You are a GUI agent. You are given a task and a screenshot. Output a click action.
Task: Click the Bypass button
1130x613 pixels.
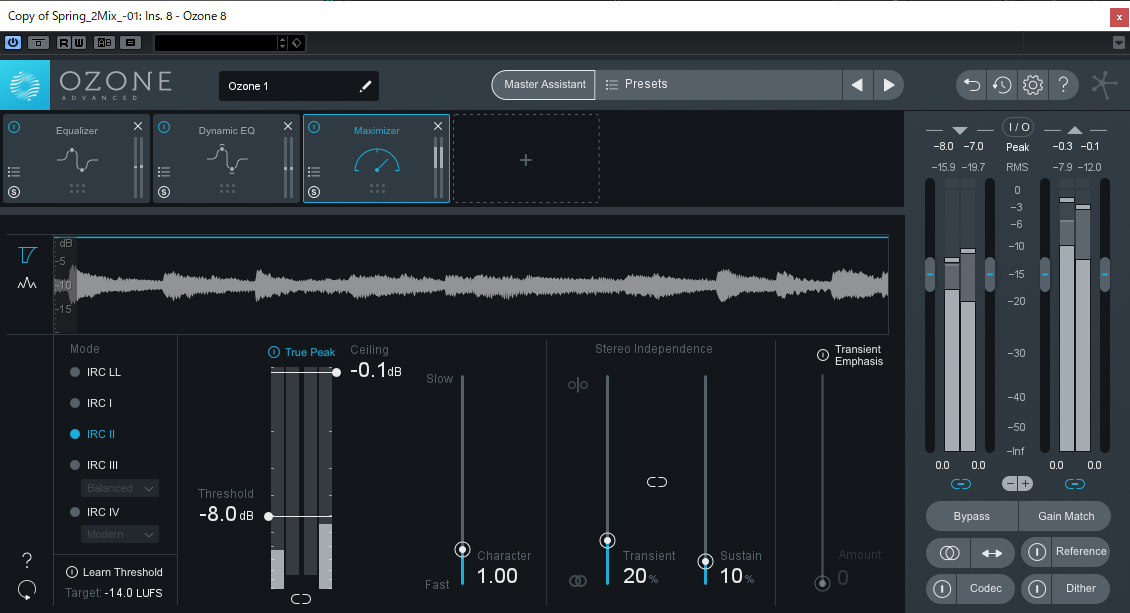(x=971, y=516)
